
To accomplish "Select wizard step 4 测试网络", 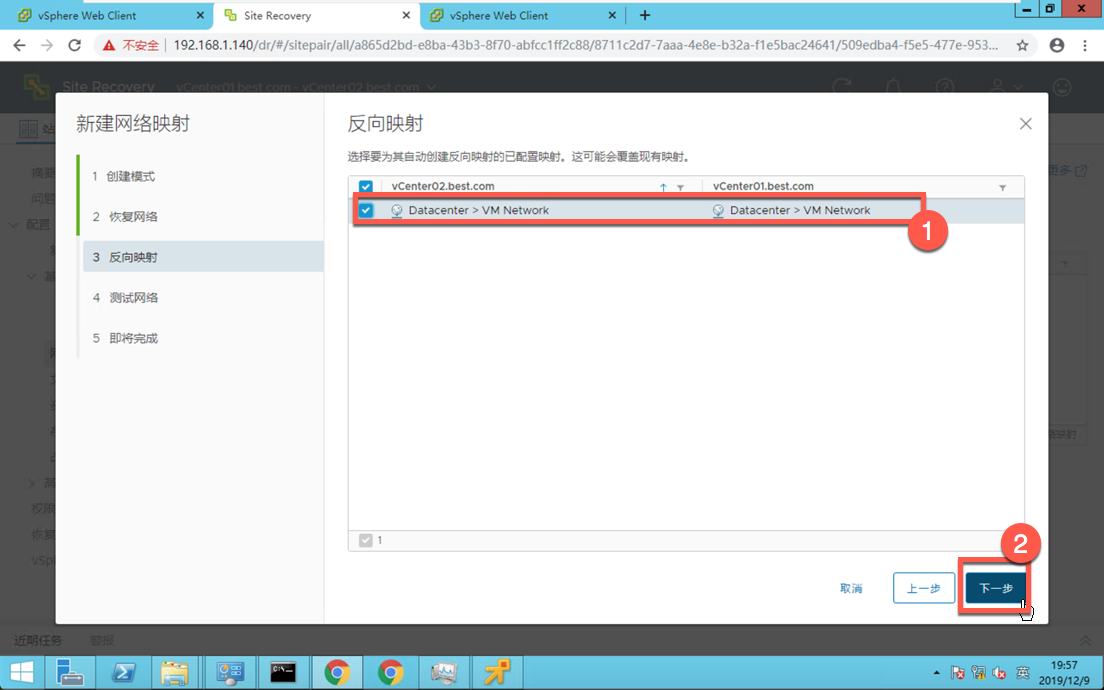I will click(x=125, y=298).
